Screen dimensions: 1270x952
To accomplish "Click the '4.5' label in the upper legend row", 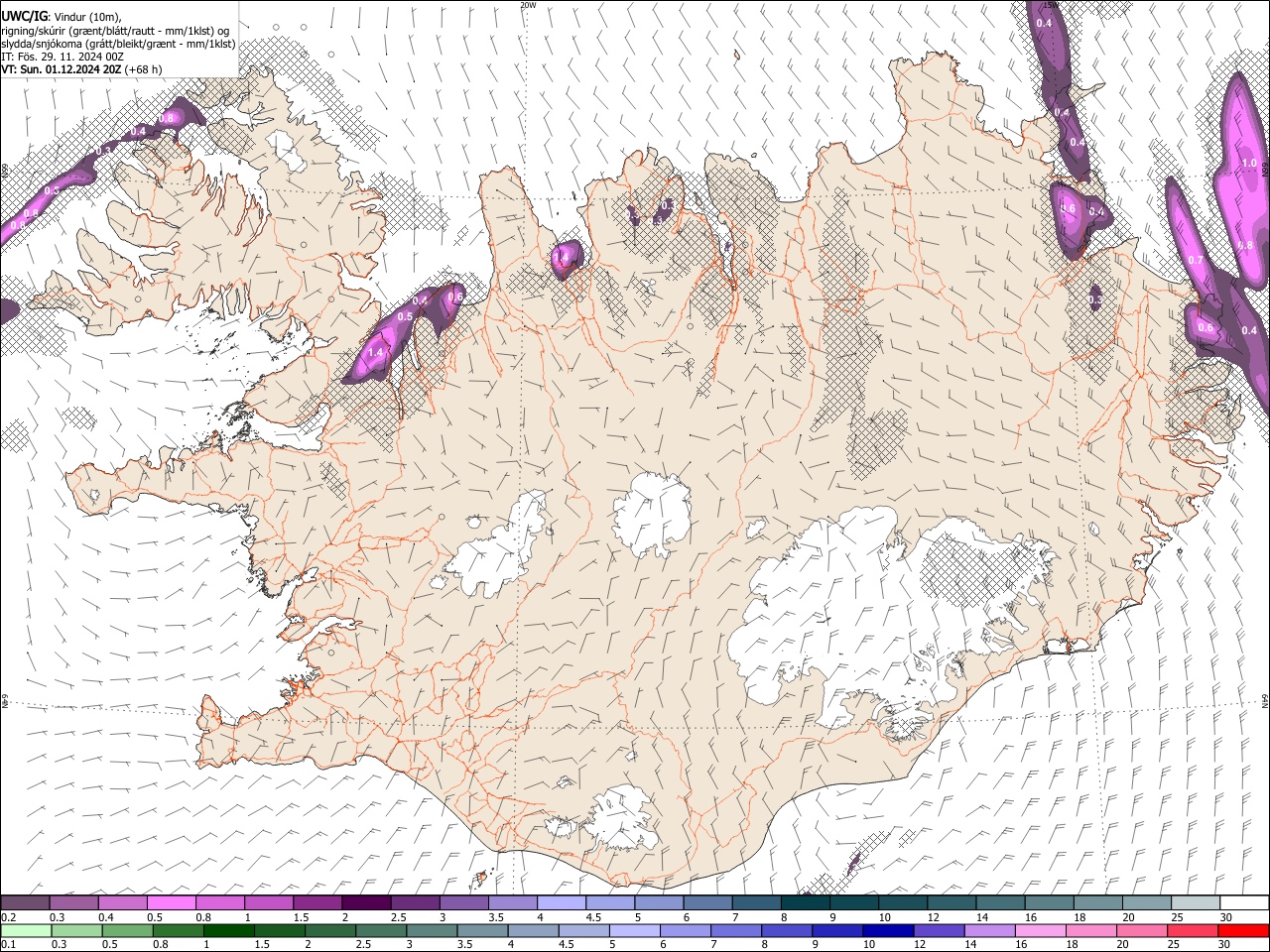I will (593, 917).
